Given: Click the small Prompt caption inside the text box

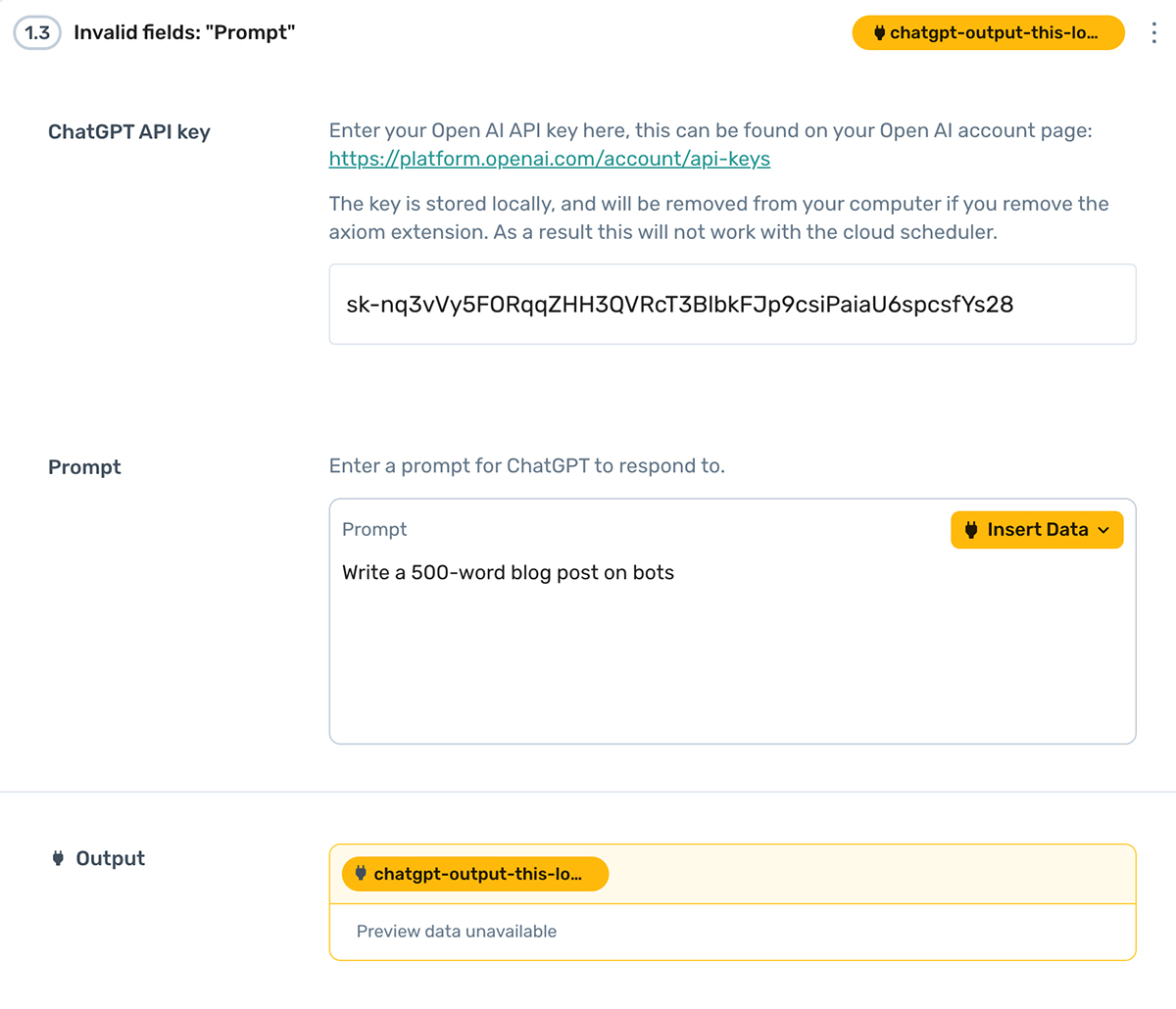Looking at the screenshot, I should pos(374,529).
